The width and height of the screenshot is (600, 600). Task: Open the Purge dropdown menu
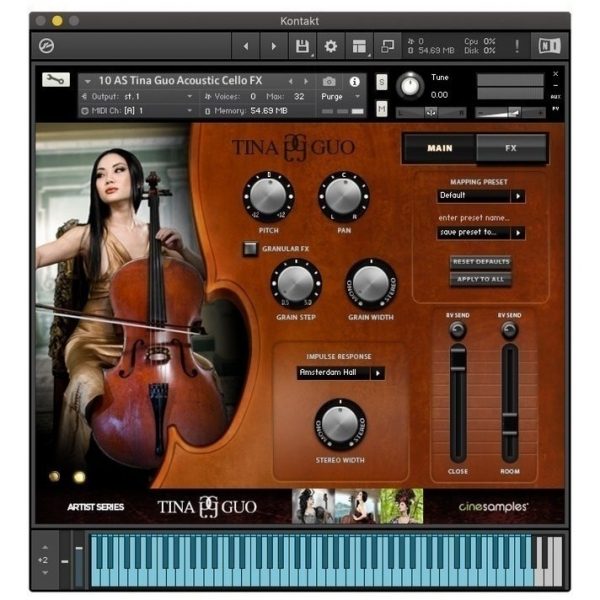[340, 96]
